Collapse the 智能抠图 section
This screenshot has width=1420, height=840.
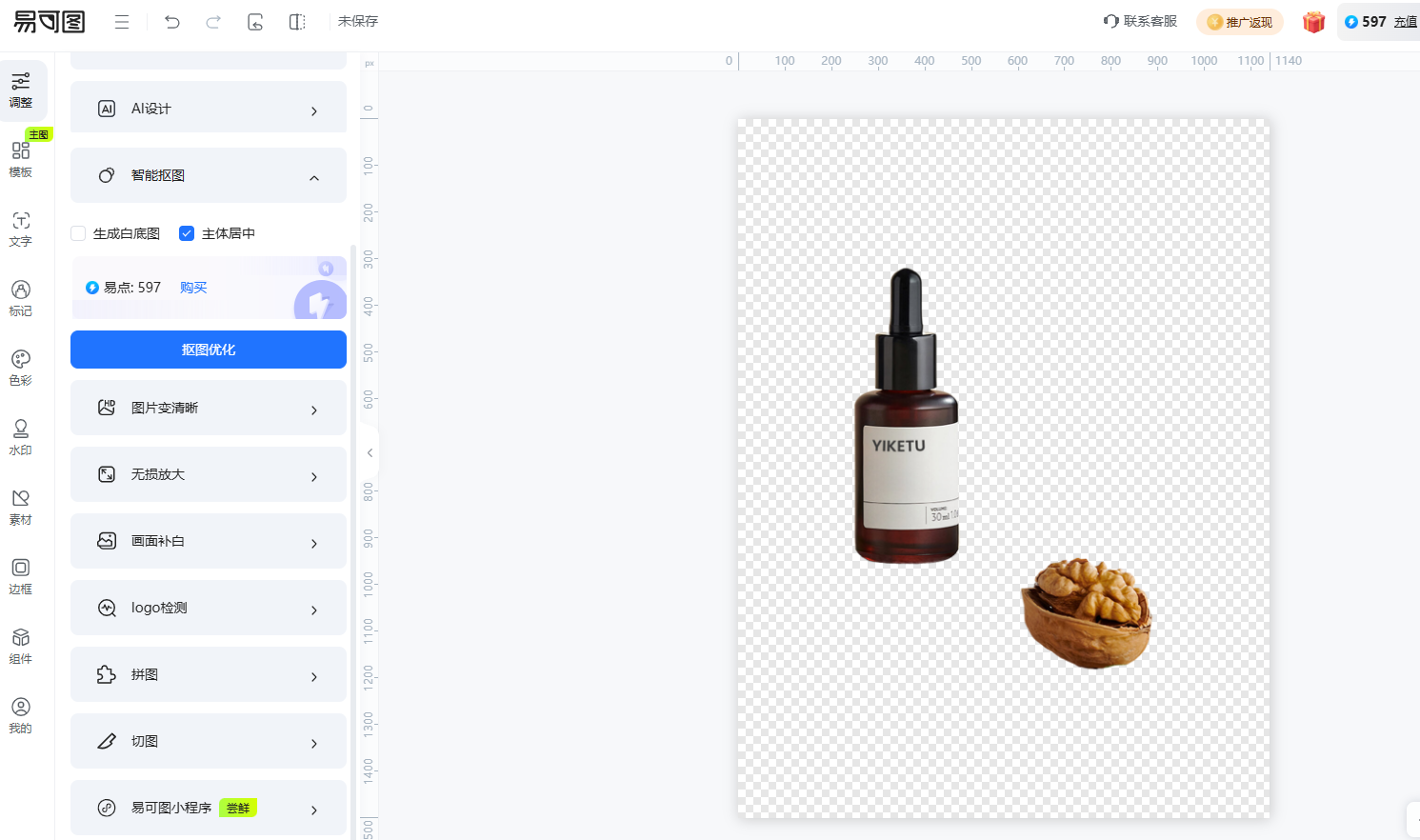314,178
